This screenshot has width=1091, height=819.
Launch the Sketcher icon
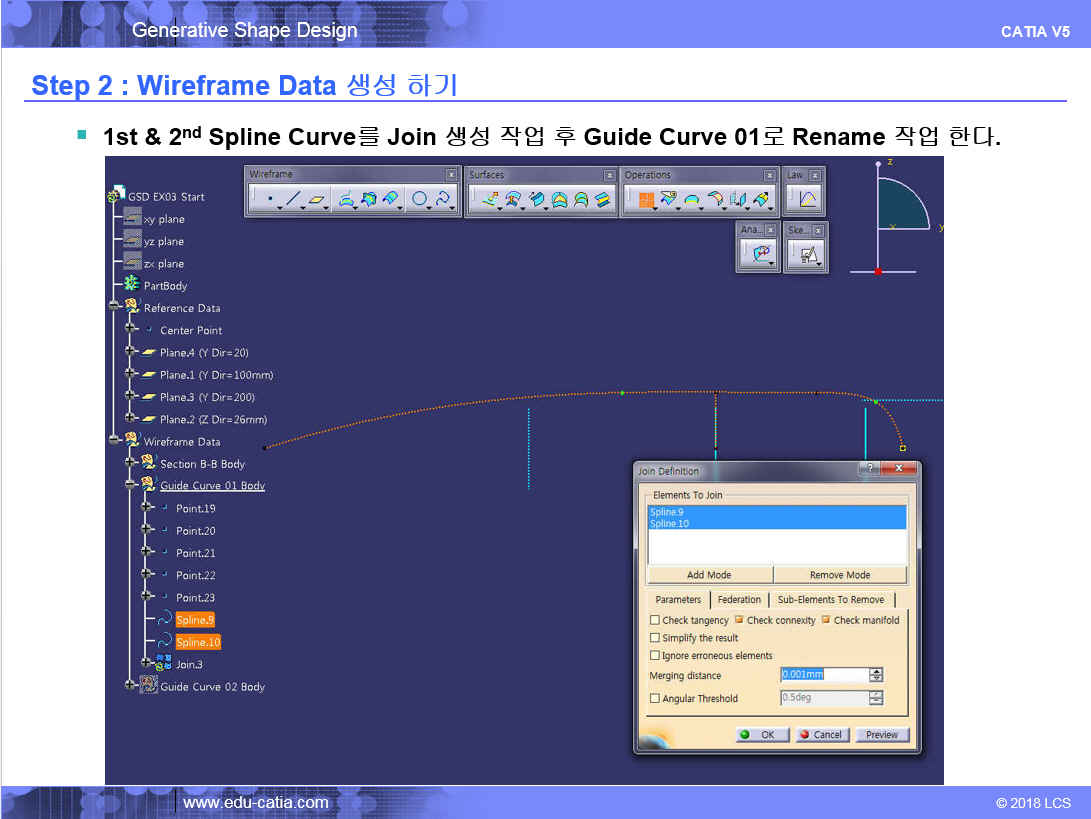coord(804,255)
